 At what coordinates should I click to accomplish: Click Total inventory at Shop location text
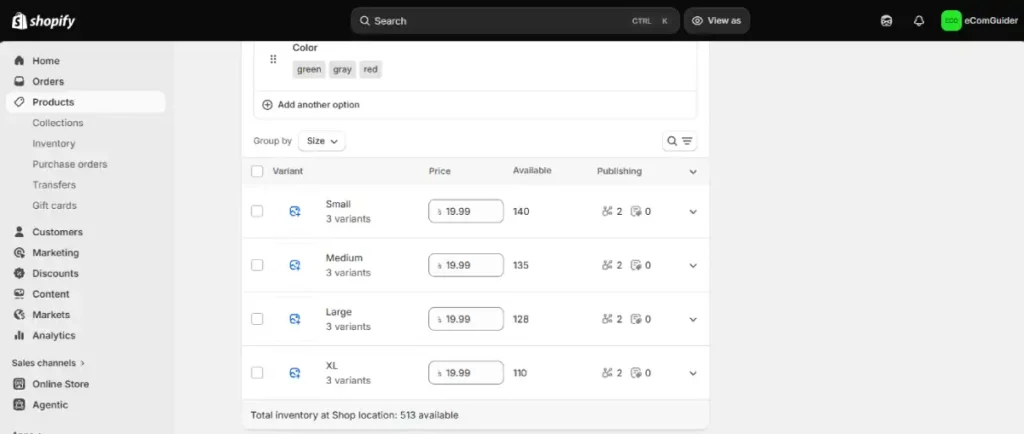pos(355,415)
